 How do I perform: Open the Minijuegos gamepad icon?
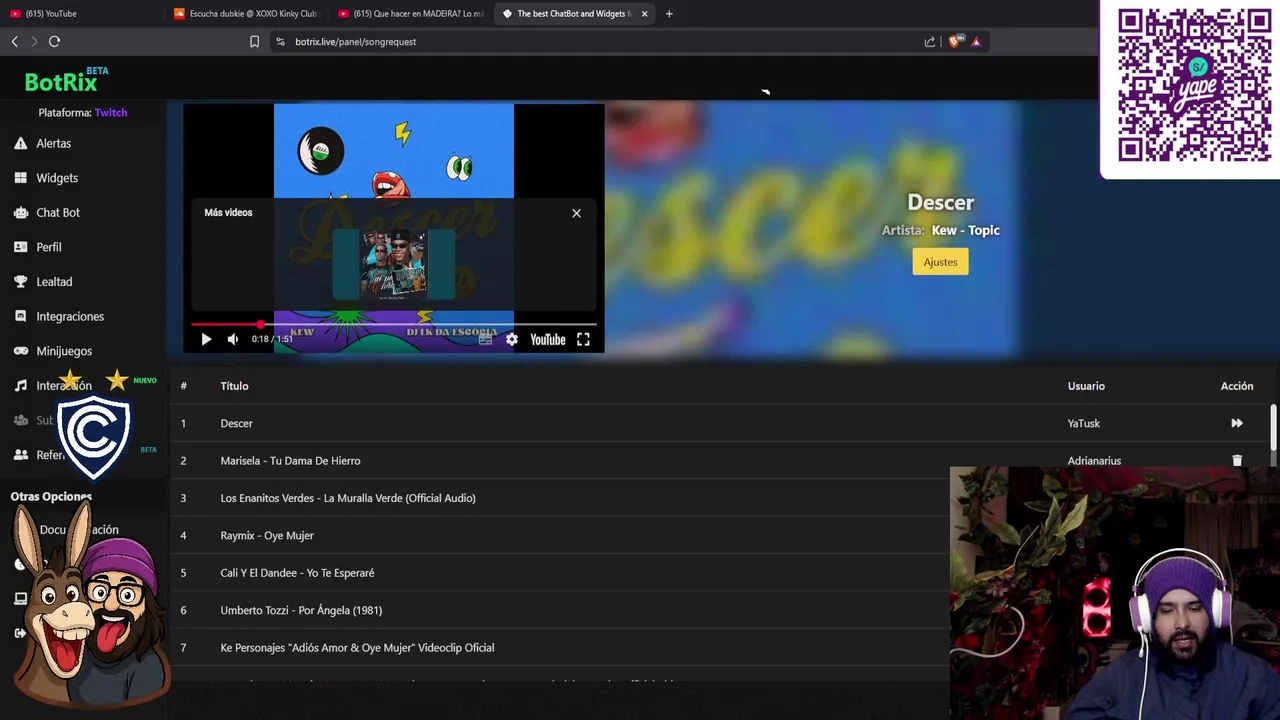tap(20, 351)
